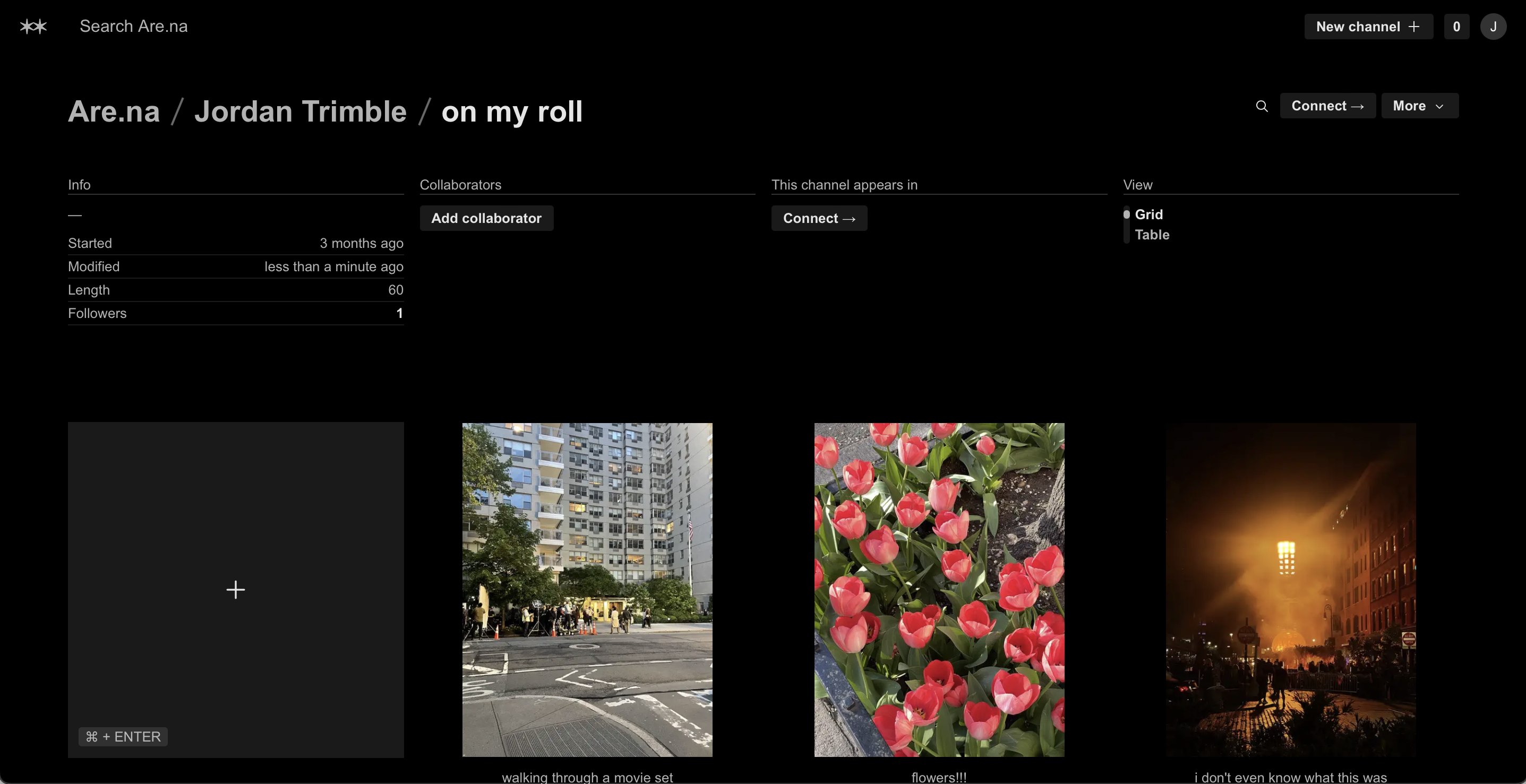The image size is (1526, 784).
Task: Click the plus icon to add block
Action: click(x=236, y=589)
